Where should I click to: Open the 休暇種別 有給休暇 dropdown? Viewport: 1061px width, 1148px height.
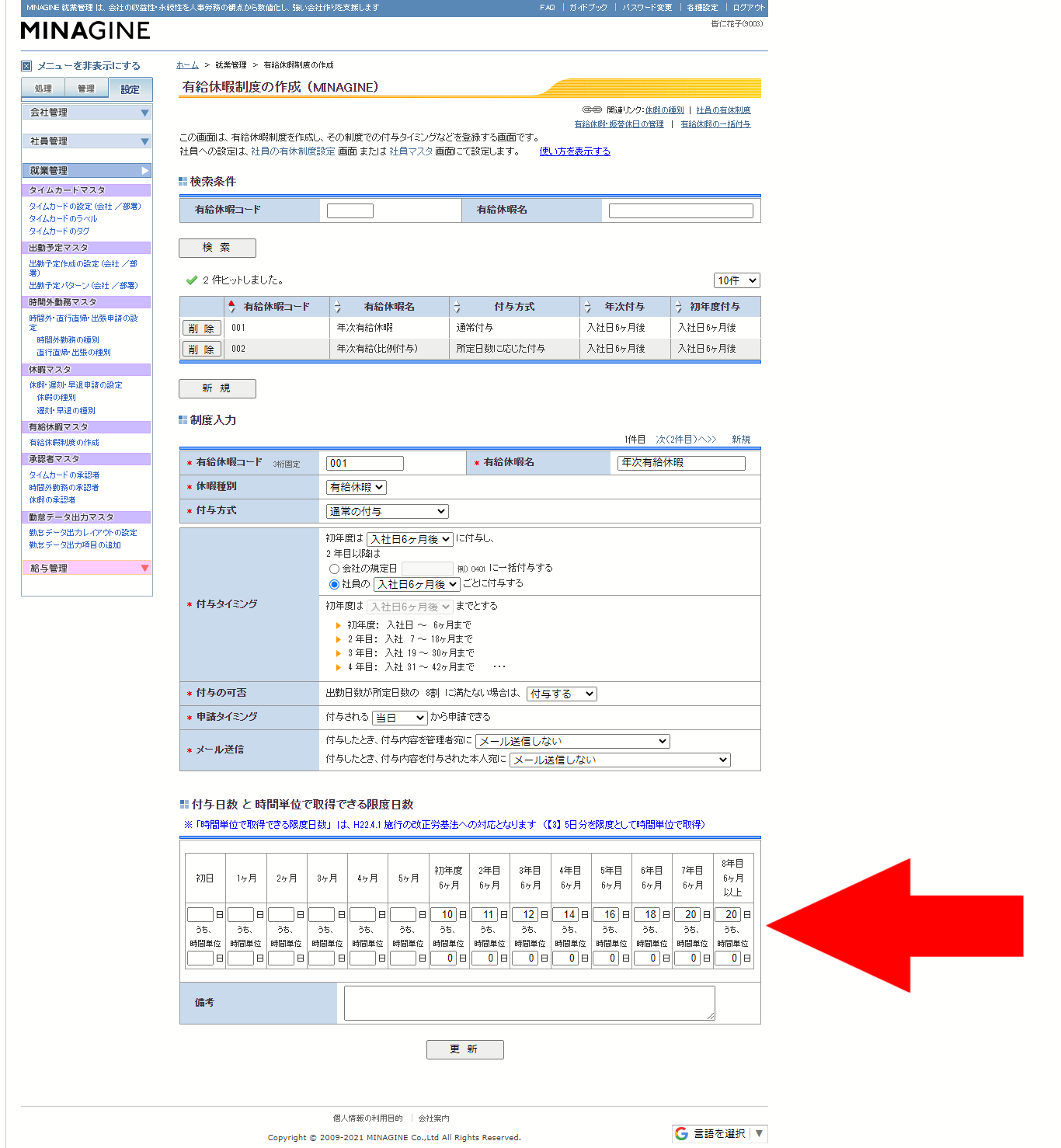356,487
